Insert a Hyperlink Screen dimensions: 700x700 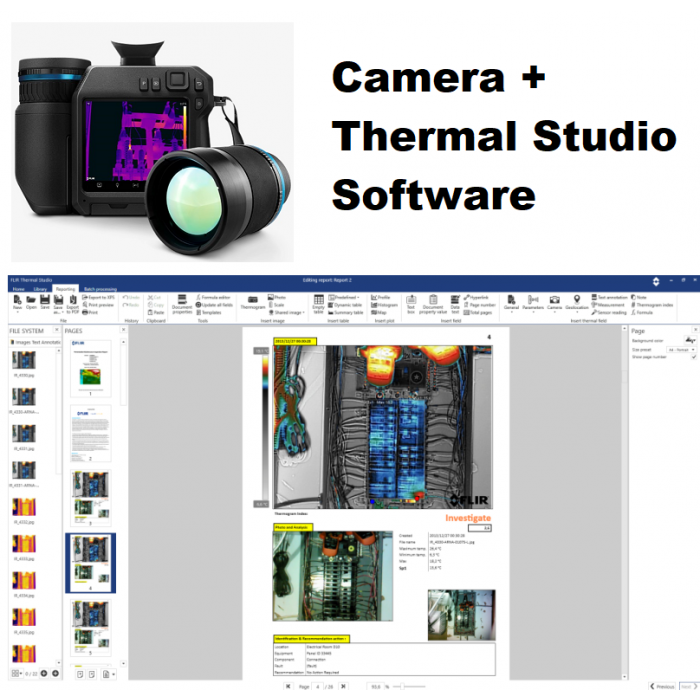pyautogui.click(x=476, y=297)
